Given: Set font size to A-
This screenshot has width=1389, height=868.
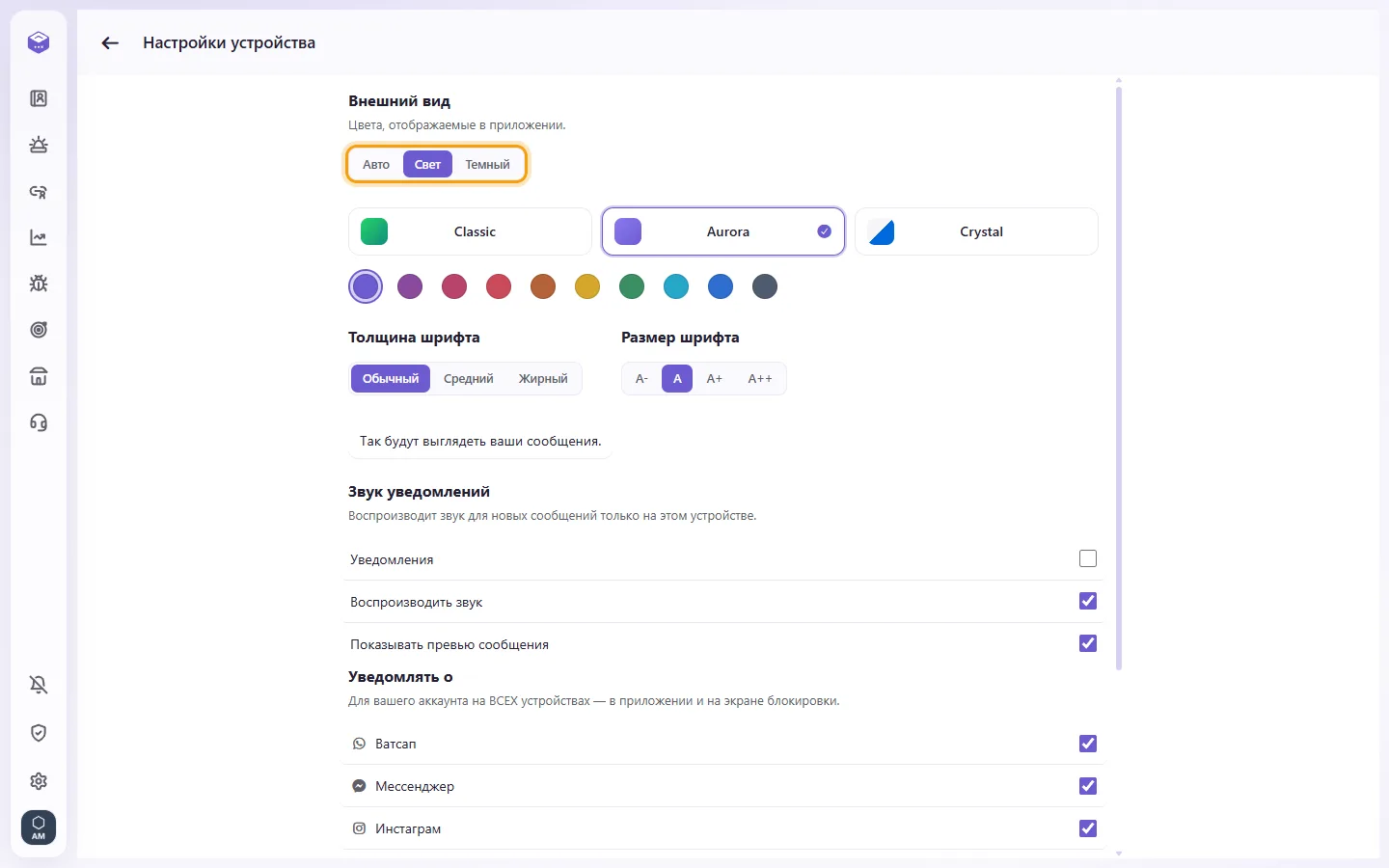Looking at the screenshot, I should pos(641,379).
